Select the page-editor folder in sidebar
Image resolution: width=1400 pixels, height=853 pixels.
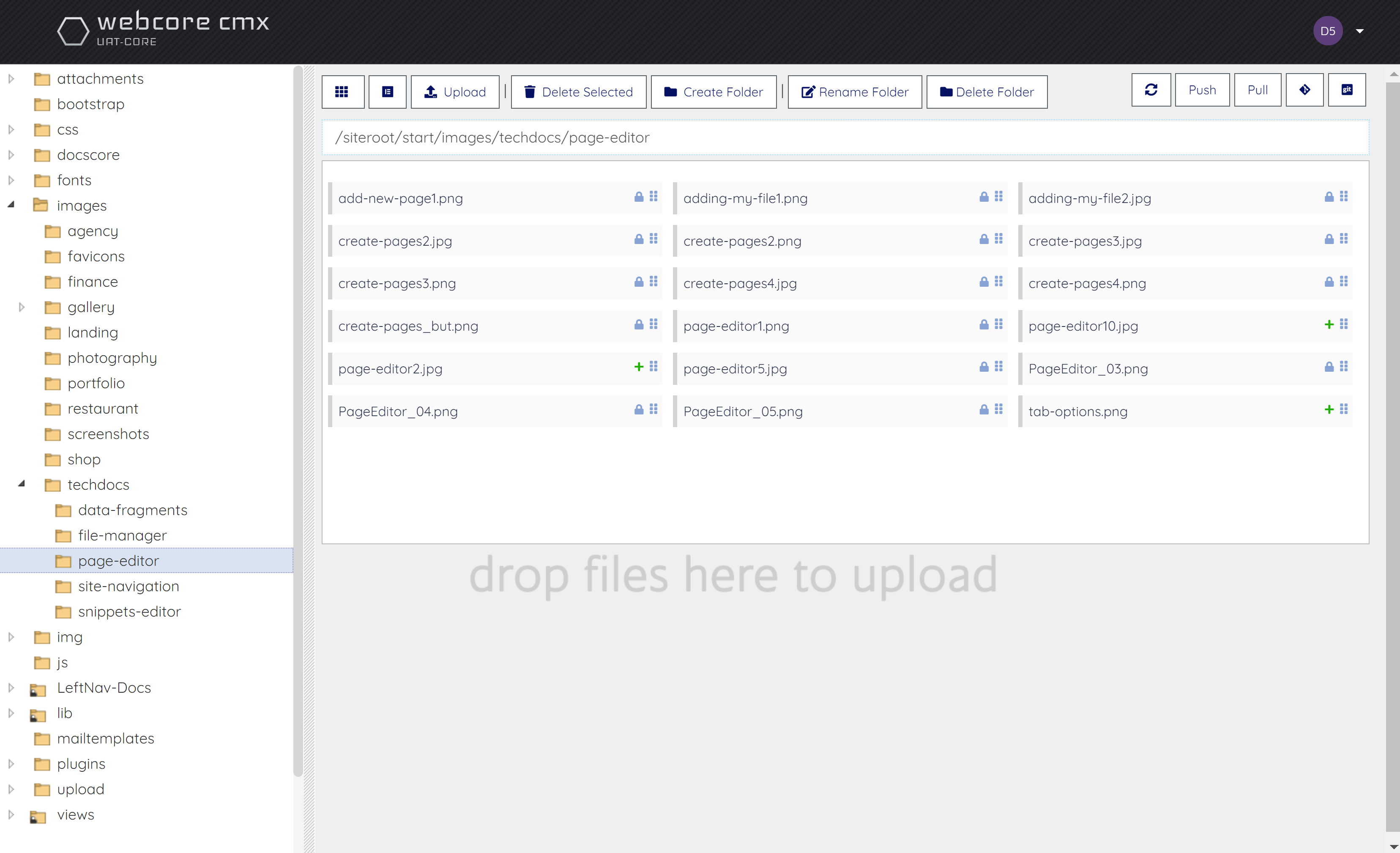pos(118,560)
